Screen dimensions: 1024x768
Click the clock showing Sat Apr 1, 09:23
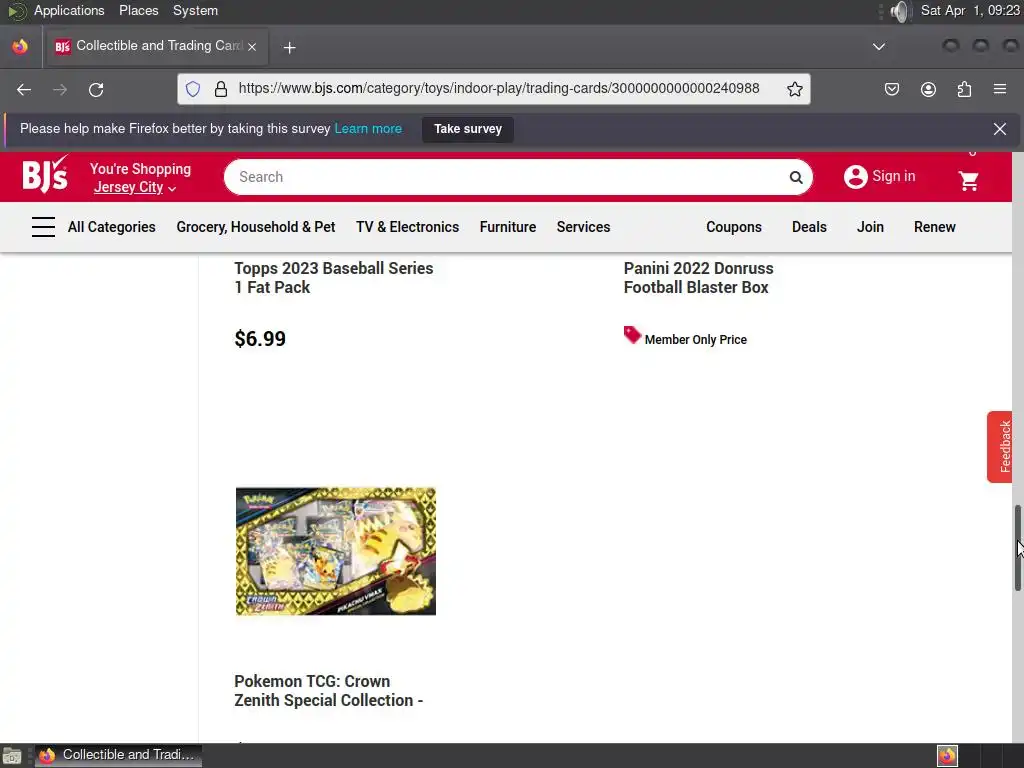point(970,10)
